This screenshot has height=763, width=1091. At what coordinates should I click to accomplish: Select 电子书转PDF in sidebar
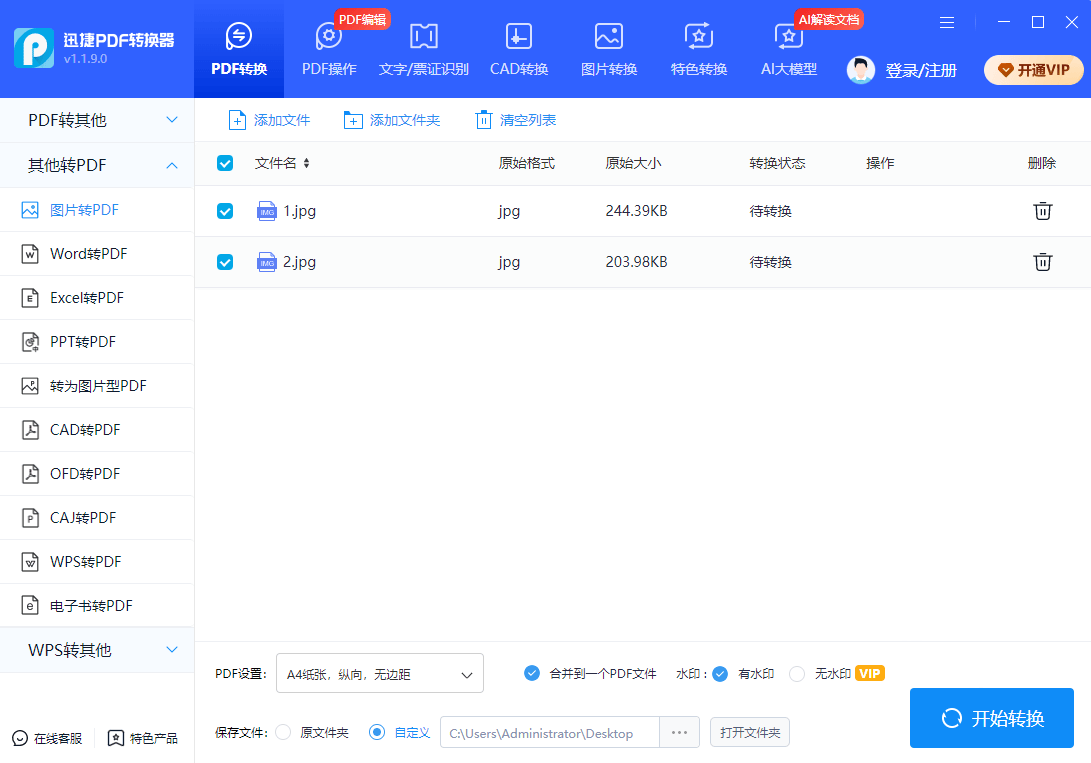point(97,606)
